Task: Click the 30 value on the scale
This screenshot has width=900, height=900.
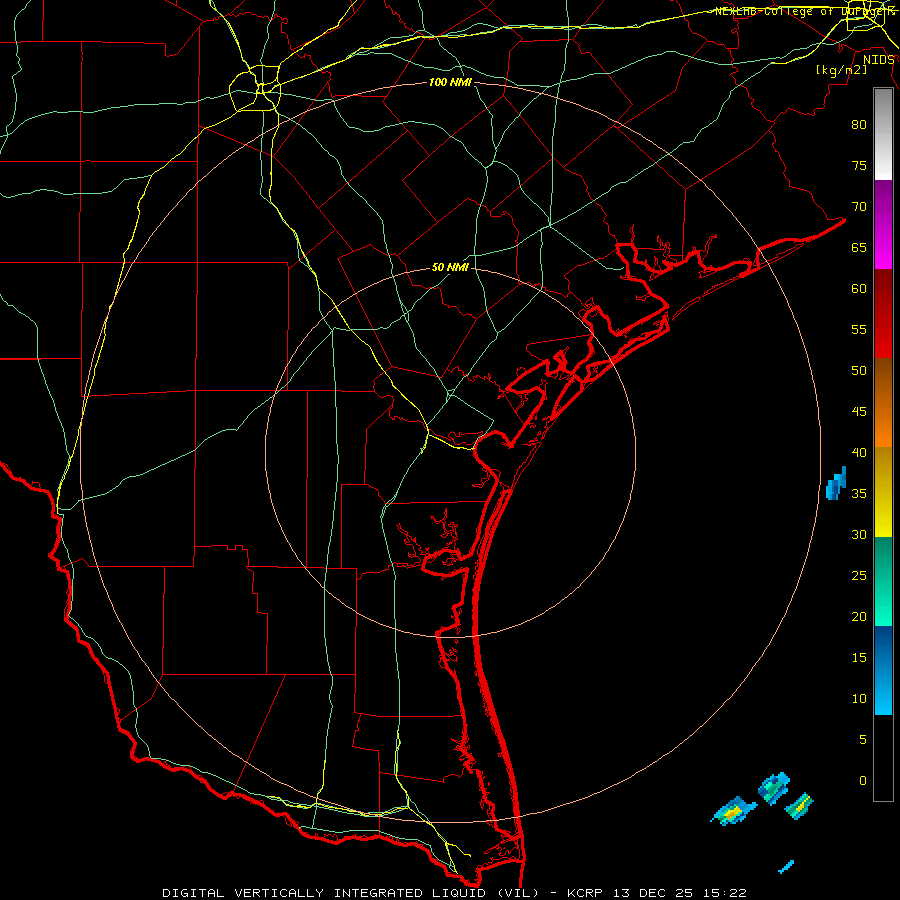Action: 859,534
